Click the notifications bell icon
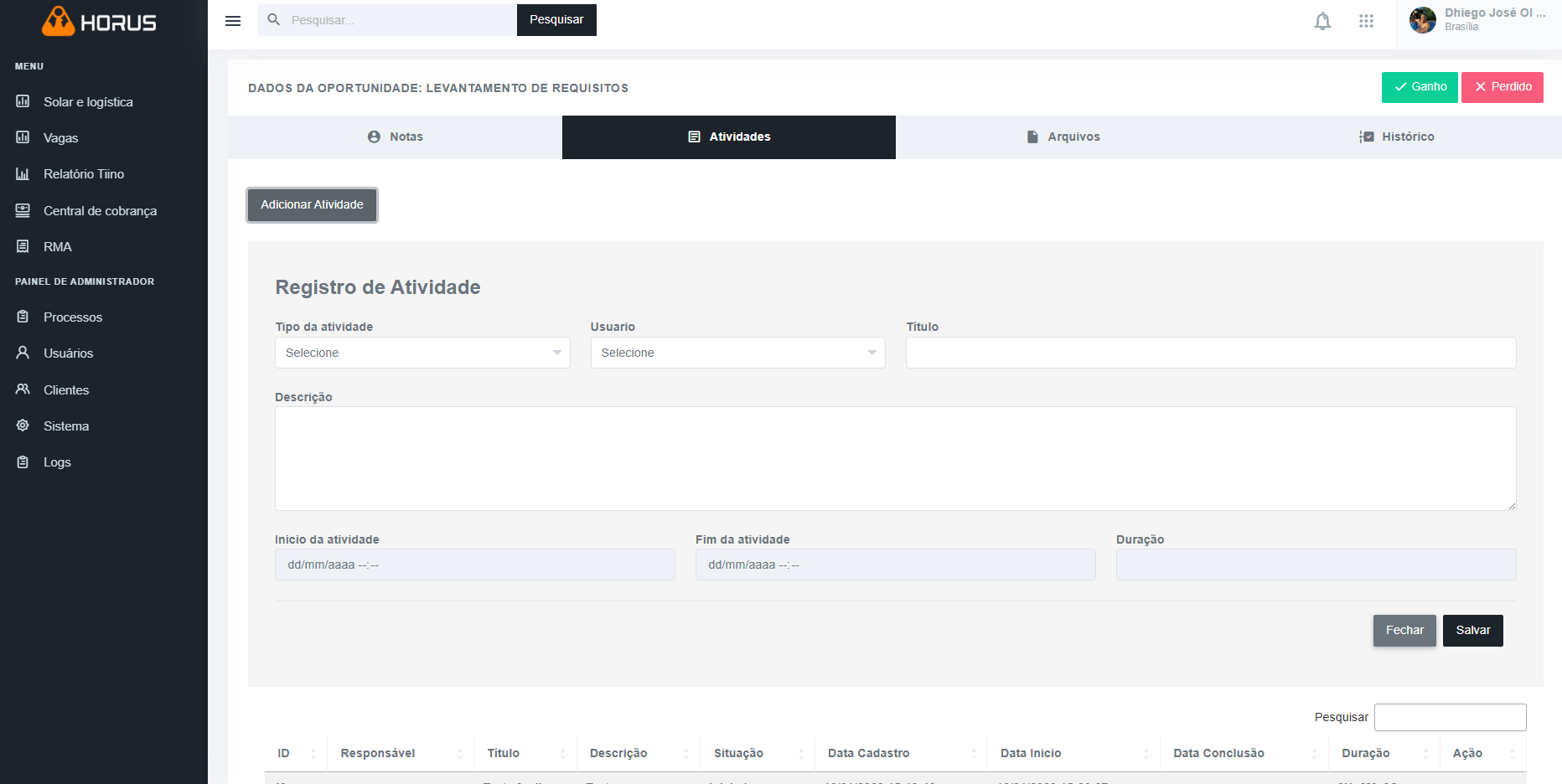The height and width of the screenshot is (784, 1562). [x=1322, y=21]
